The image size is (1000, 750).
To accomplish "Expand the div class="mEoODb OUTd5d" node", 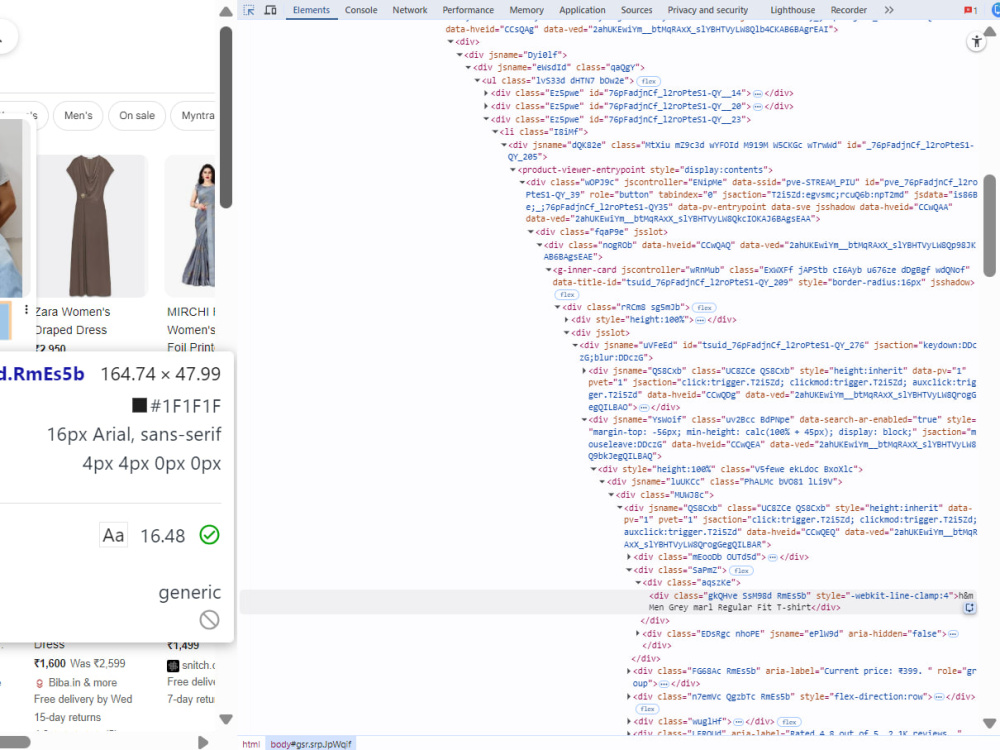I will point(628,557).
